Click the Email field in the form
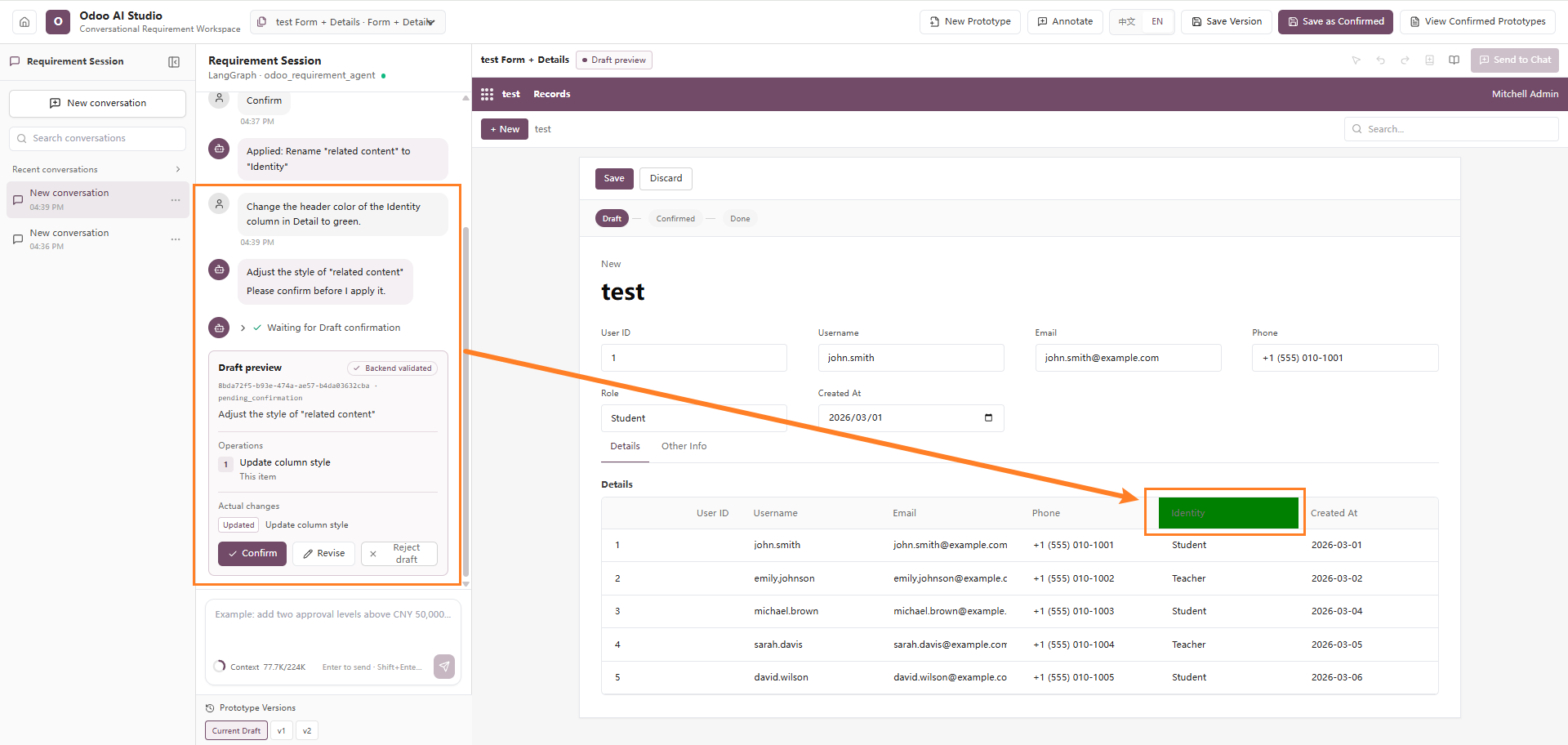 [x=1128, y=358]
